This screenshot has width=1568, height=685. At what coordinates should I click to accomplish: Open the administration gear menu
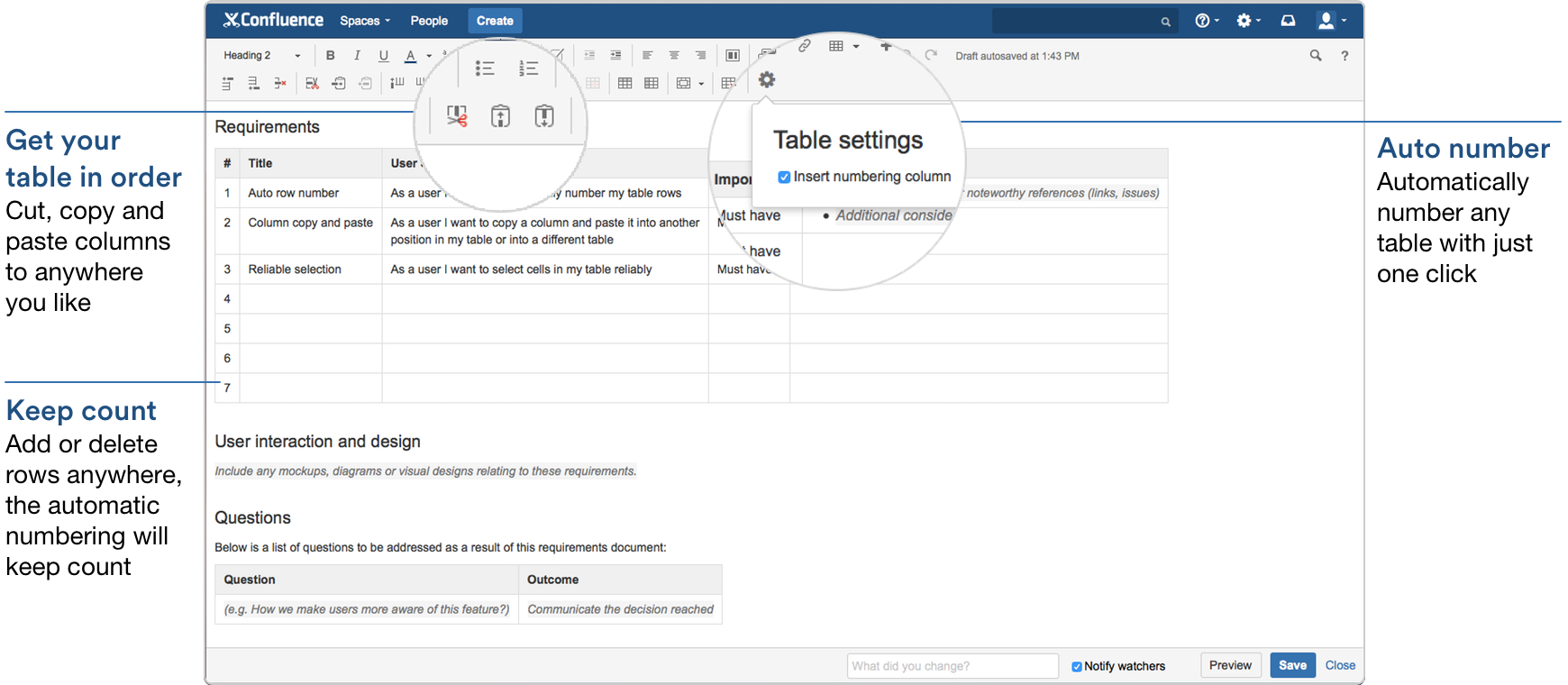1248,21
